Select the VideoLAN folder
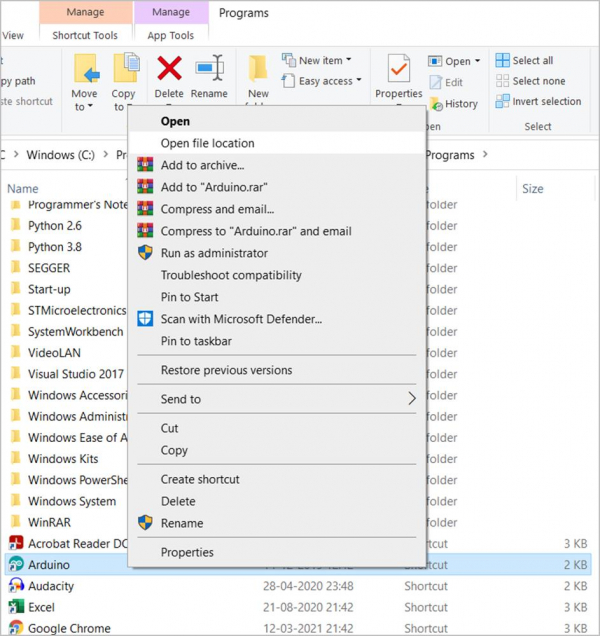Viewport: 600px width, 636px height. [54, 352]
